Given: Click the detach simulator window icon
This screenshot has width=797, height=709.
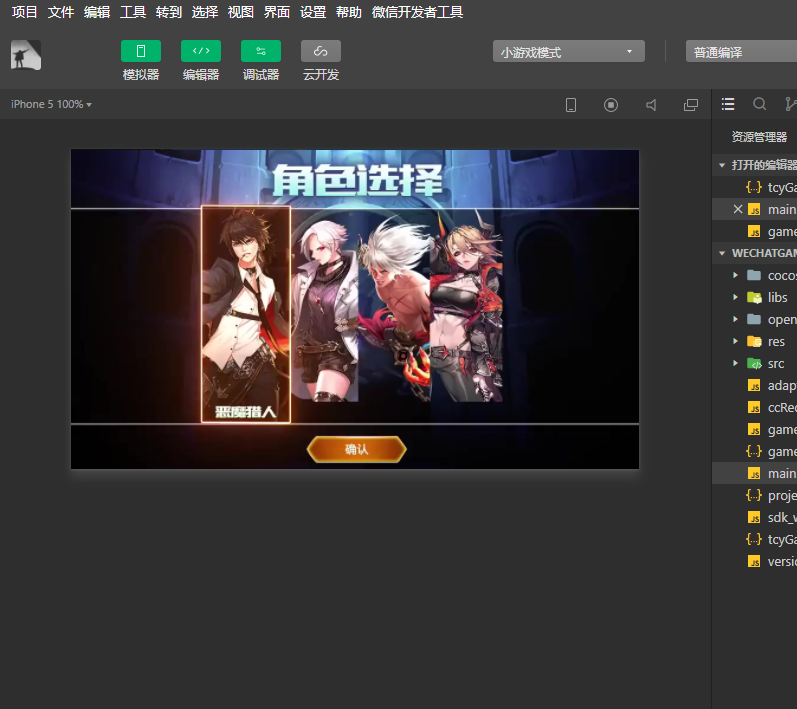Looking at the screenshot, I should click(691, 105).
